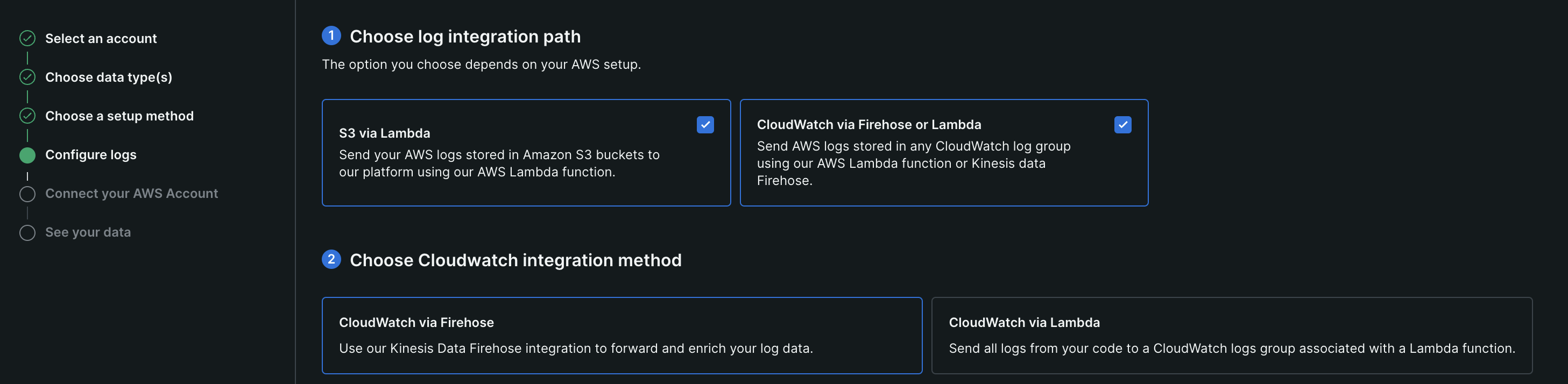This screenshot has height=384, width=1568.
Task: Open the Configure logs step label
Action: 91,154
